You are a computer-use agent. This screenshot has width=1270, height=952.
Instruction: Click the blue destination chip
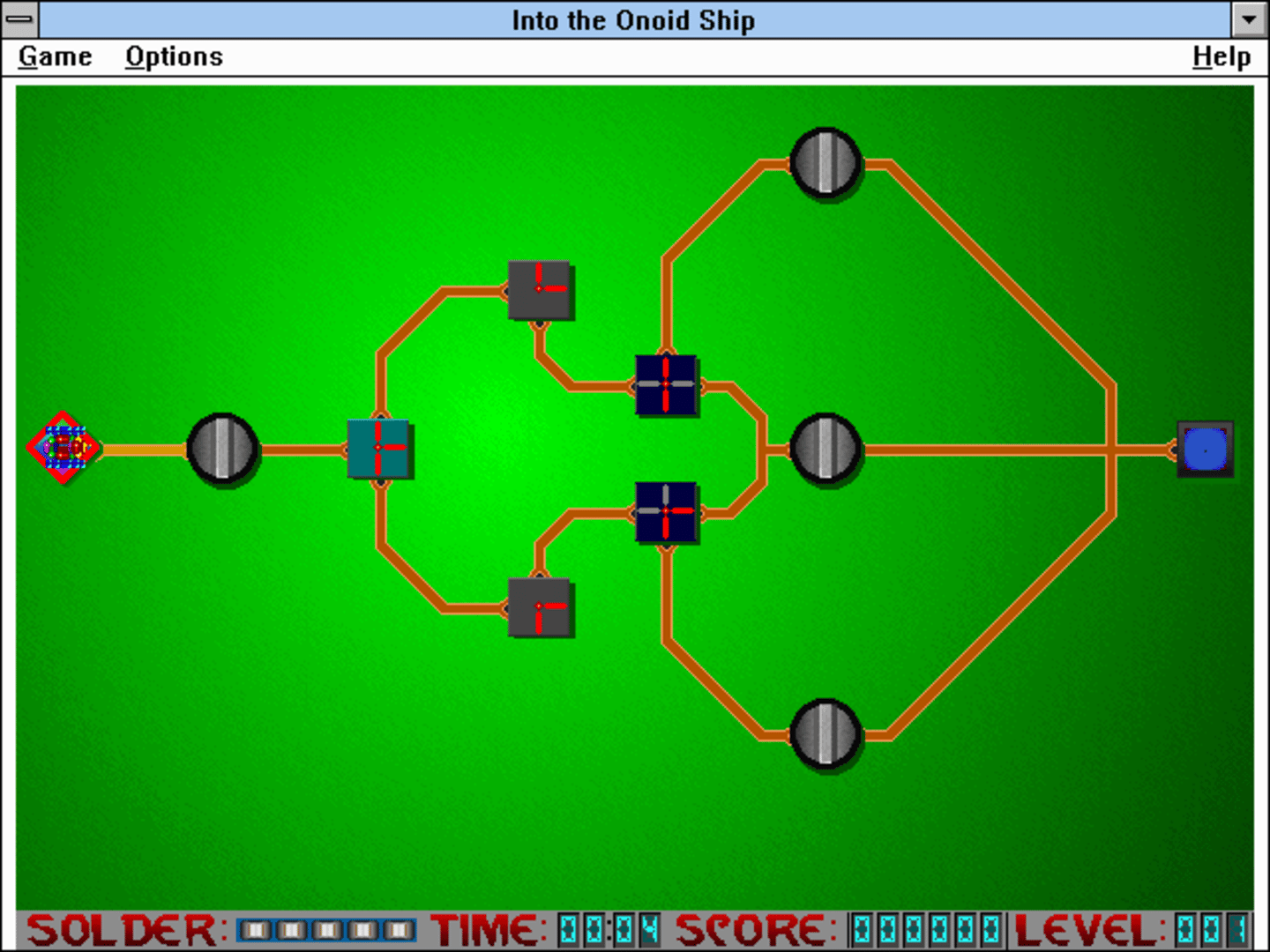[1205, 449]
